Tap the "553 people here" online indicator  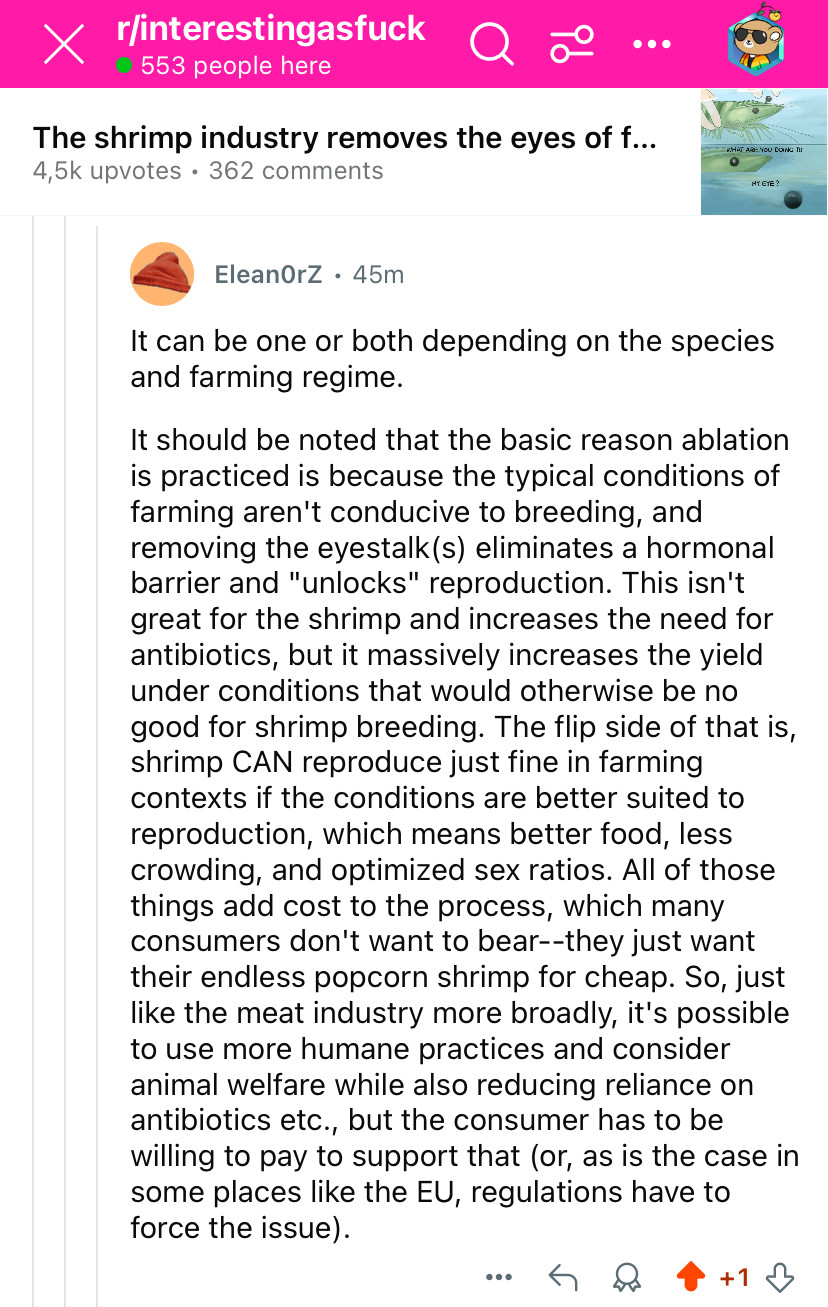click(x=224, y=66)
